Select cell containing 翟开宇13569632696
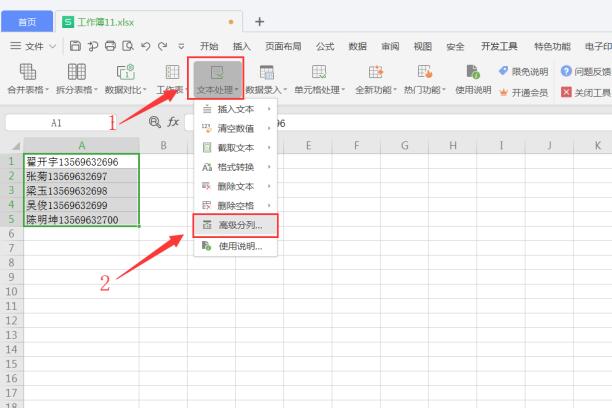 [x=82, y=162]
